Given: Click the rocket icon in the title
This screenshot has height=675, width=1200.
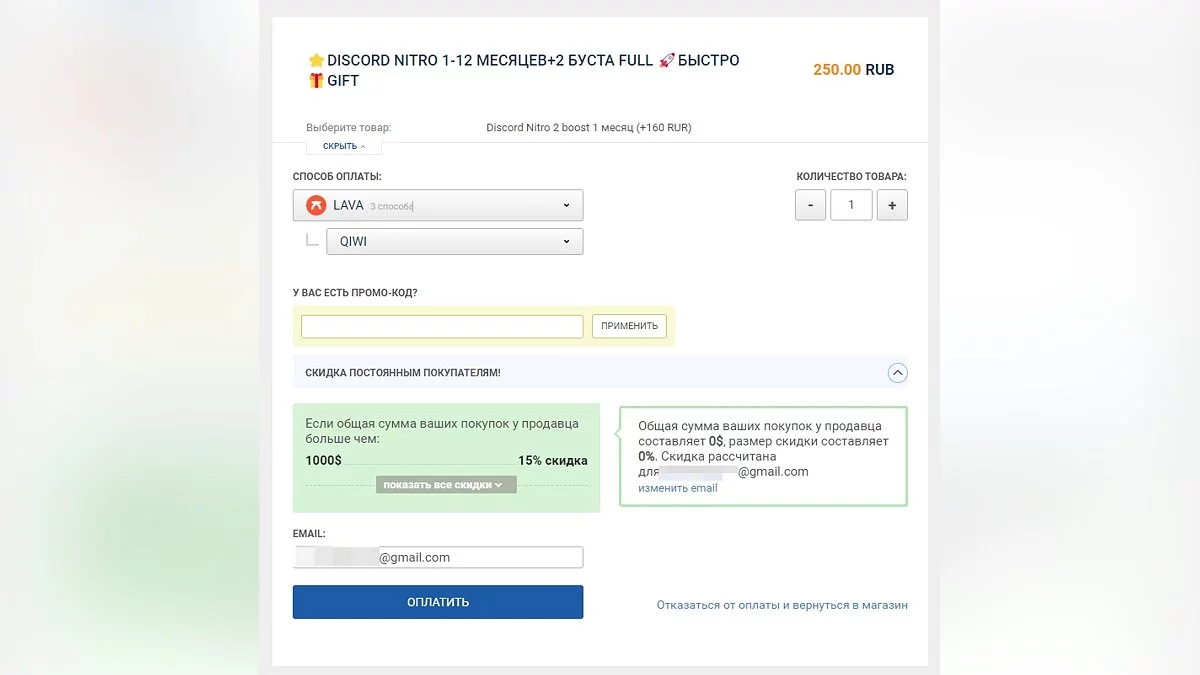Looking at the screenshot, I should point(667,61).
